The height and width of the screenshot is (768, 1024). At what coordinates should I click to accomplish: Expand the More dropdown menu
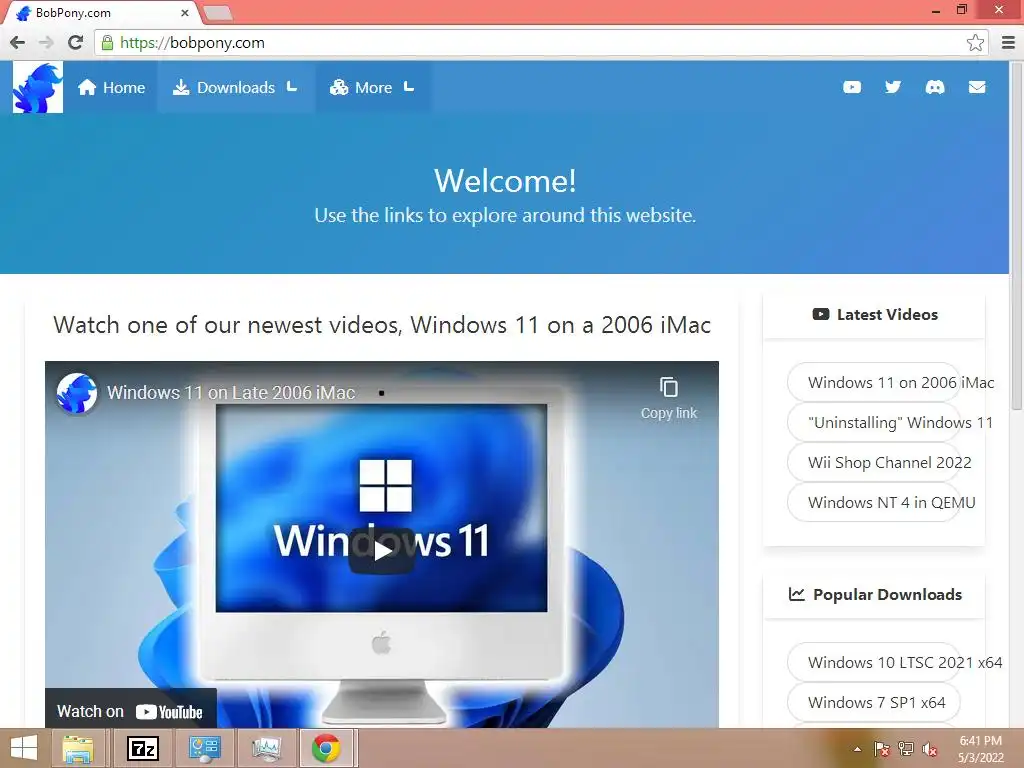pos(373,88)
